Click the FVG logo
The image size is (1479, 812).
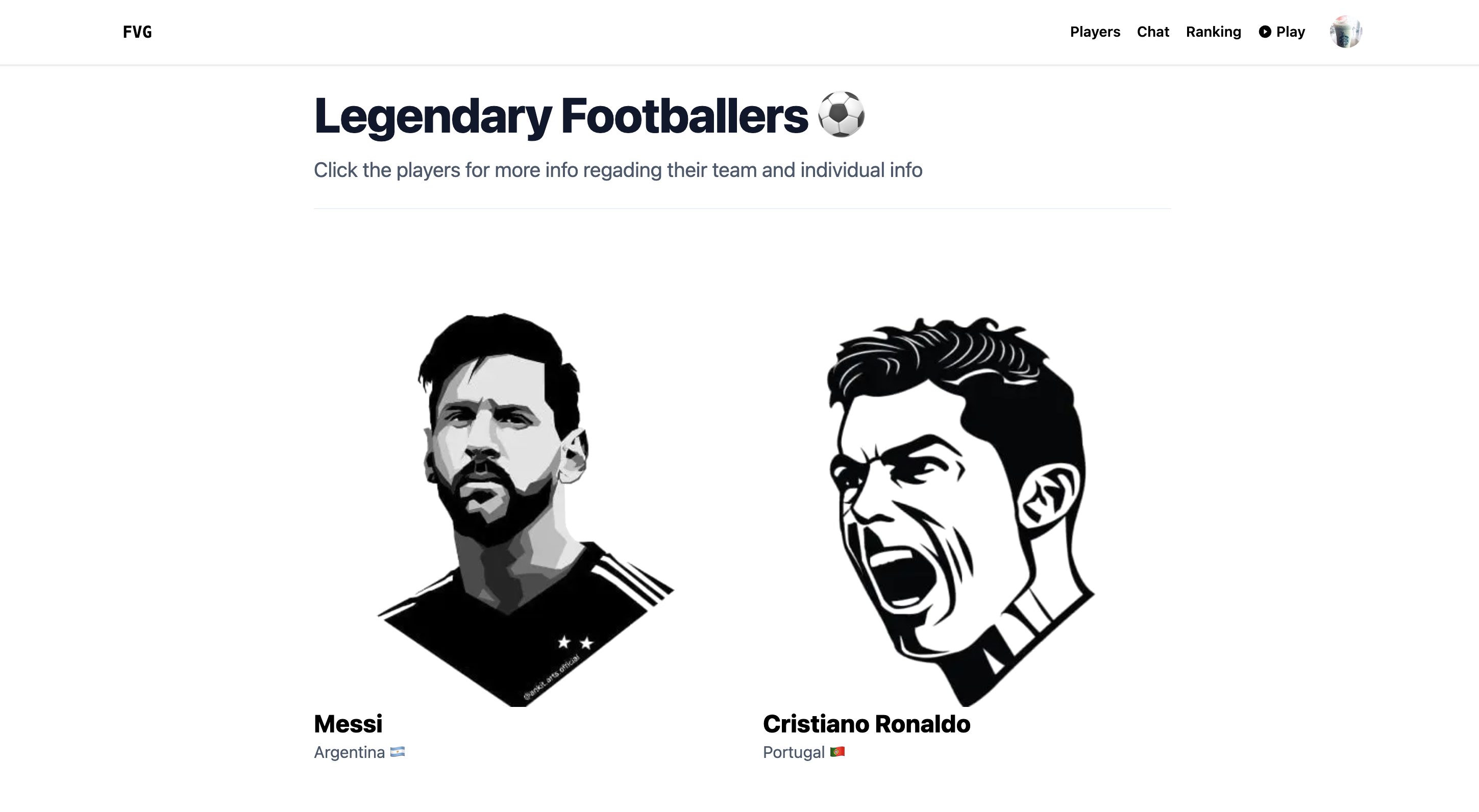[137, 32]
